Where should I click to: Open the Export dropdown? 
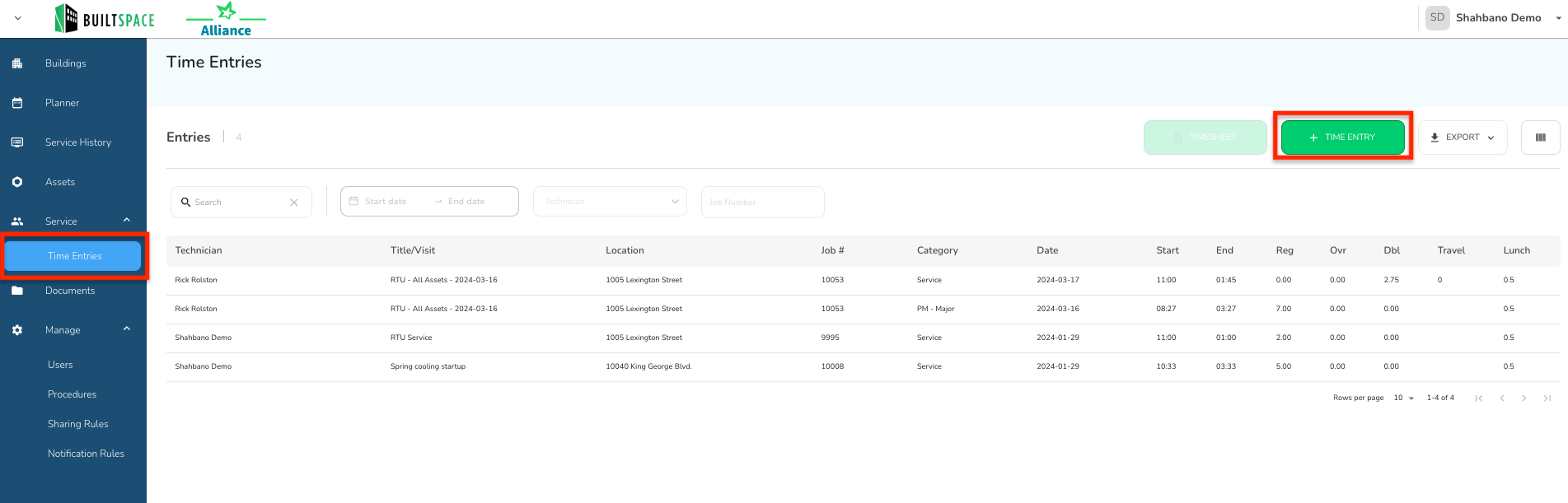[x=1463, y=137]
